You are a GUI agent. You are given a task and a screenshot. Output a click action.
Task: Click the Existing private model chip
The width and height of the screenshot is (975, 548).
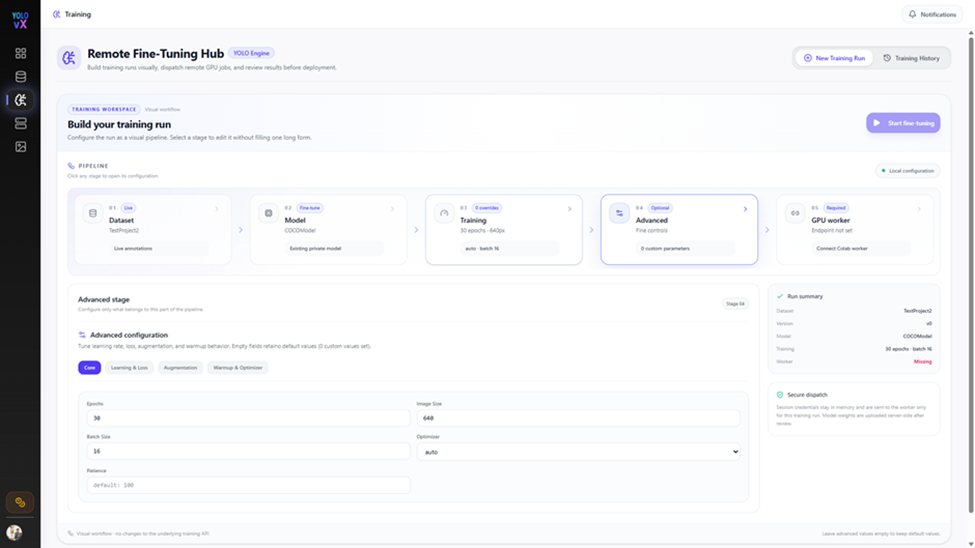[334, 248]
